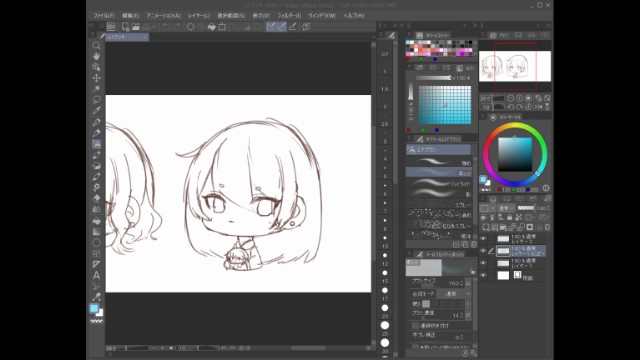Click the New document icon in command bar
This screenshot has height=360, width=640.
pyautogui.click(x=125, y=27)
